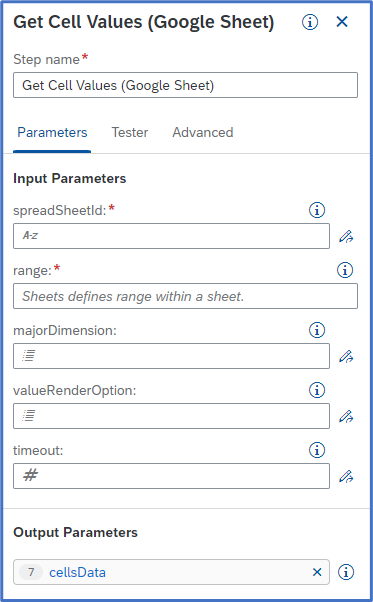Click the range input field

point(185,296)
